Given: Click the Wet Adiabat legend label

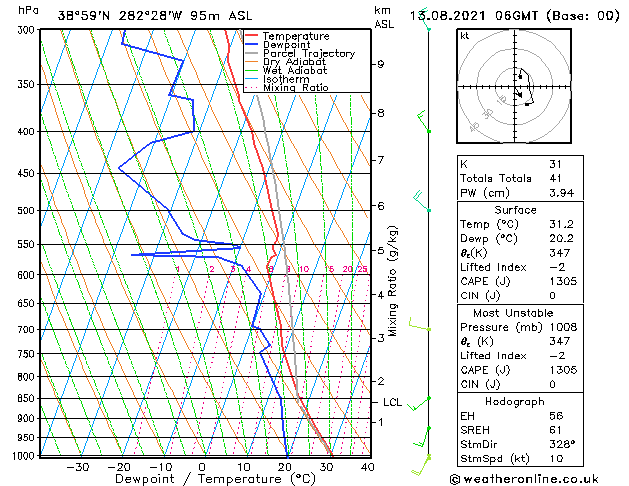Looking at the screenshot, I should pyautogui.click(x=295, y=71).
